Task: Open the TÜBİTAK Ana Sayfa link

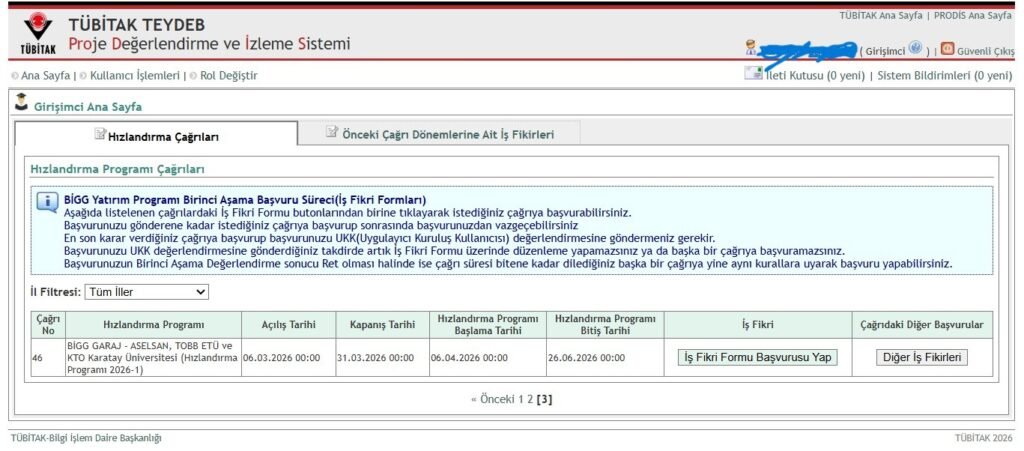Action: (880, 15)
